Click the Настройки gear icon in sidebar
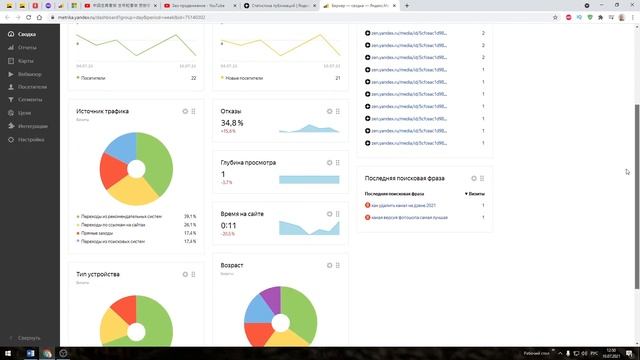The width and height of the screenshot is (640, 360). 11,140
